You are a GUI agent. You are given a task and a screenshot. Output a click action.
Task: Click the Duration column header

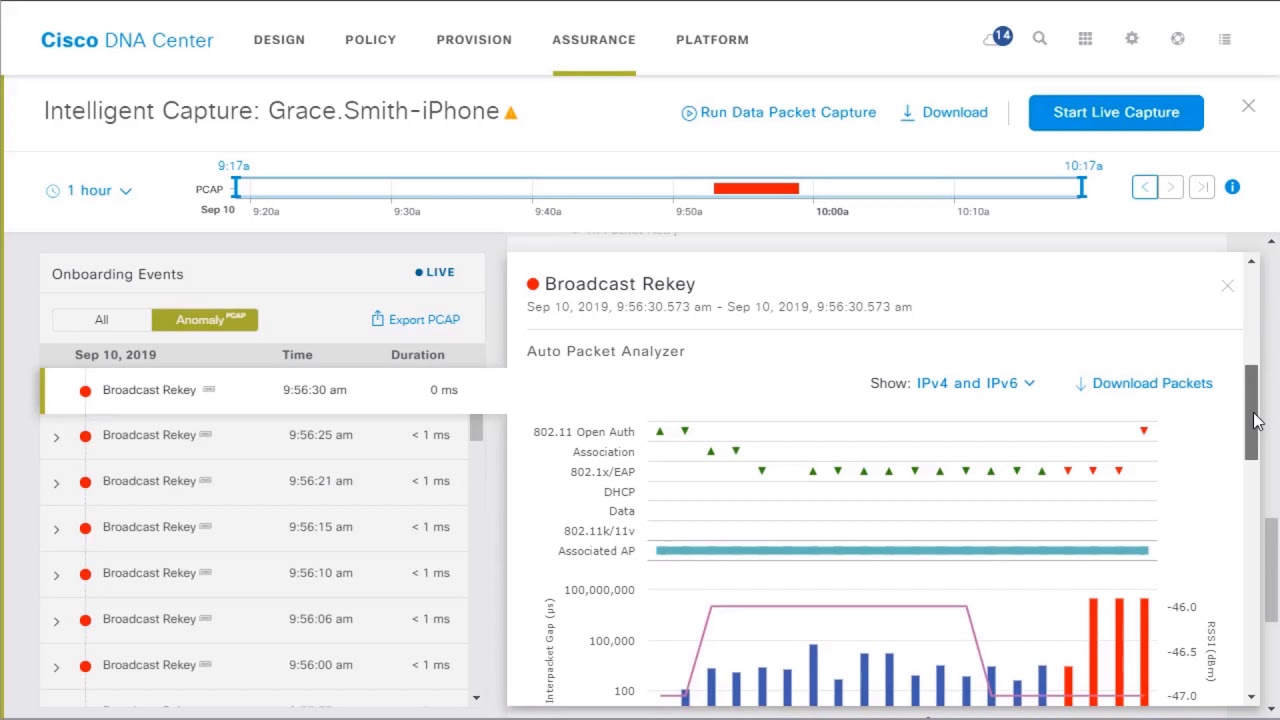[418, 355]
